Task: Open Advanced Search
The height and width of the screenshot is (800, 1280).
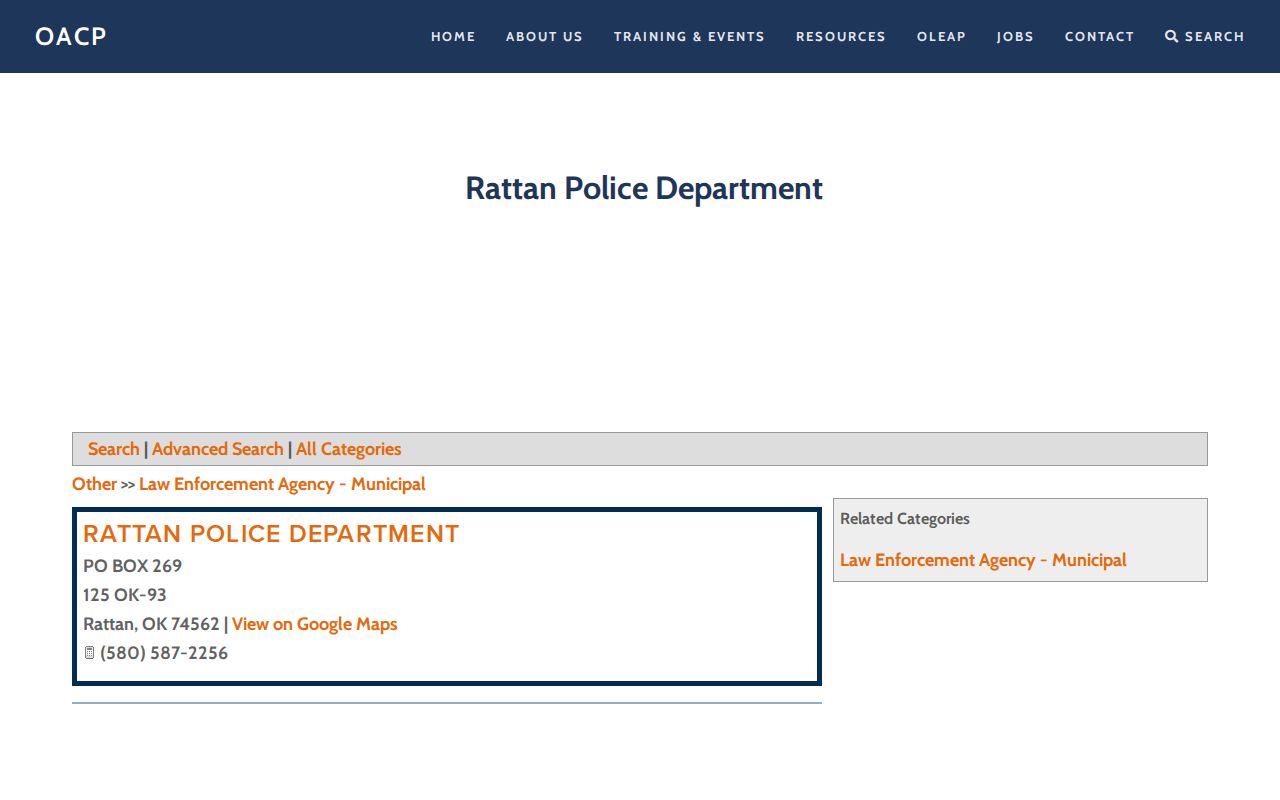Action: click(x=217, y=449)
